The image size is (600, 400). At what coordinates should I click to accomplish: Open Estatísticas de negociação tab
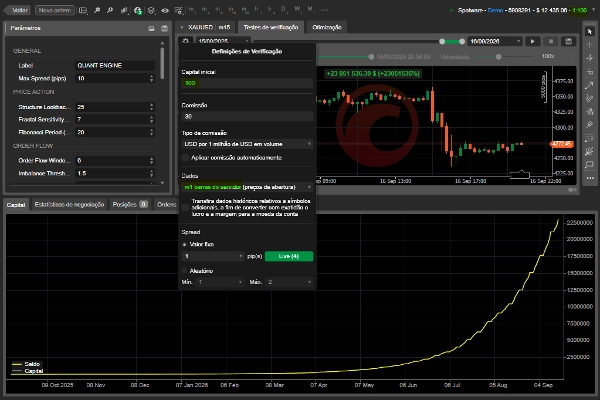(x=69, y=205)
